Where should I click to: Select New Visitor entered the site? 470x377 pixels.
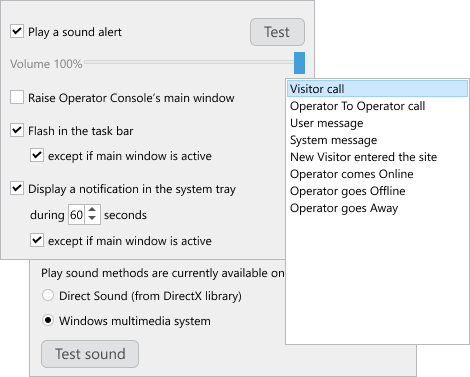[377, 157]
